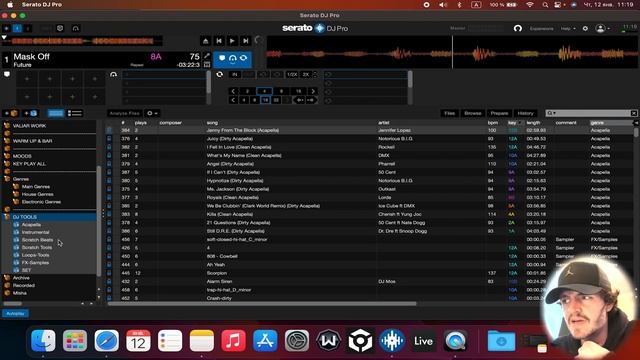Click the Experience button in the top bar
640x360 pixels.
(x=541, y=29)
